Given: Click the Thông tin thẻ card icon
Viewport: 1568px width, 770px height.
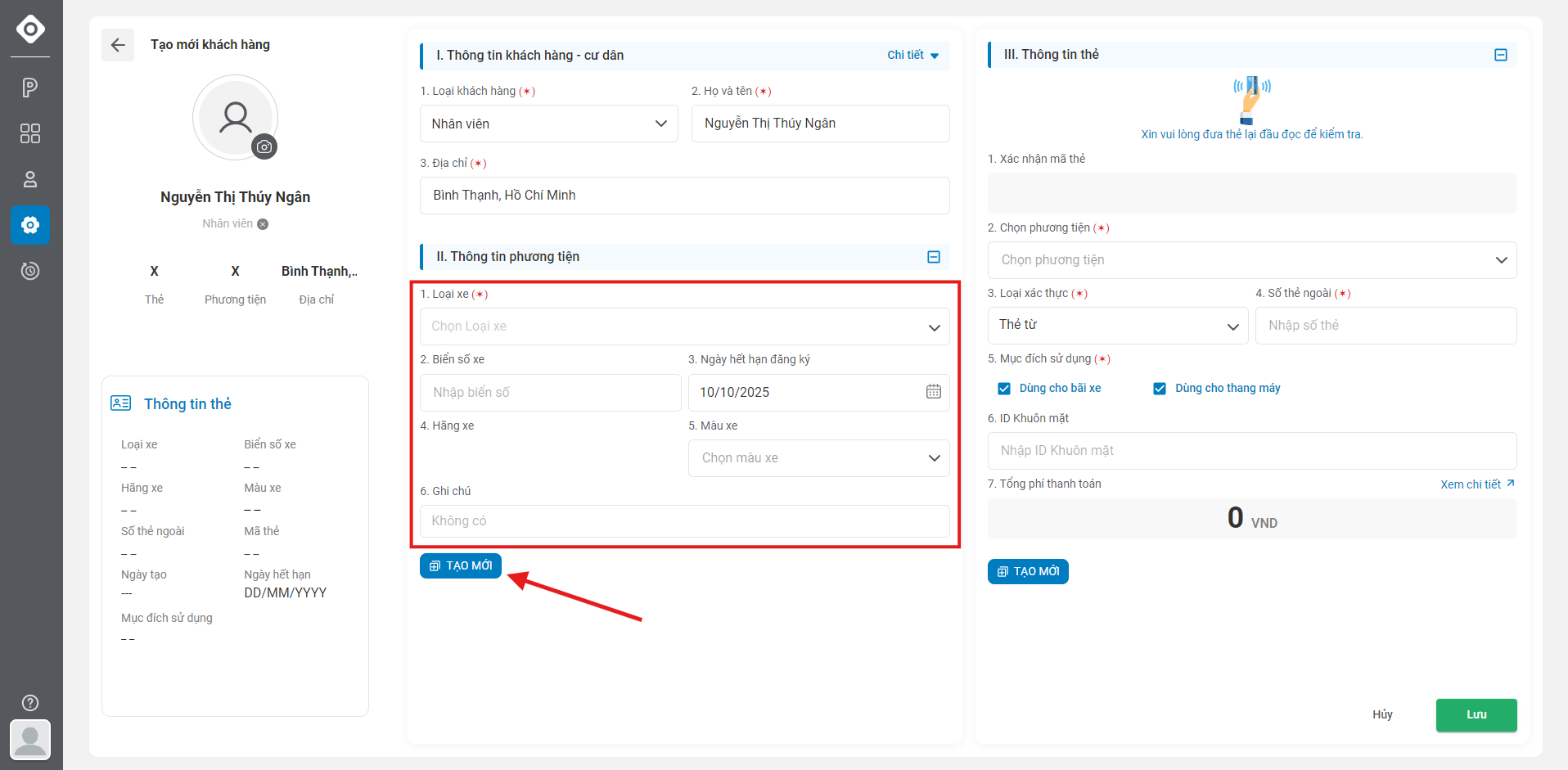Looking at the screenshot, I should [121, 403].
